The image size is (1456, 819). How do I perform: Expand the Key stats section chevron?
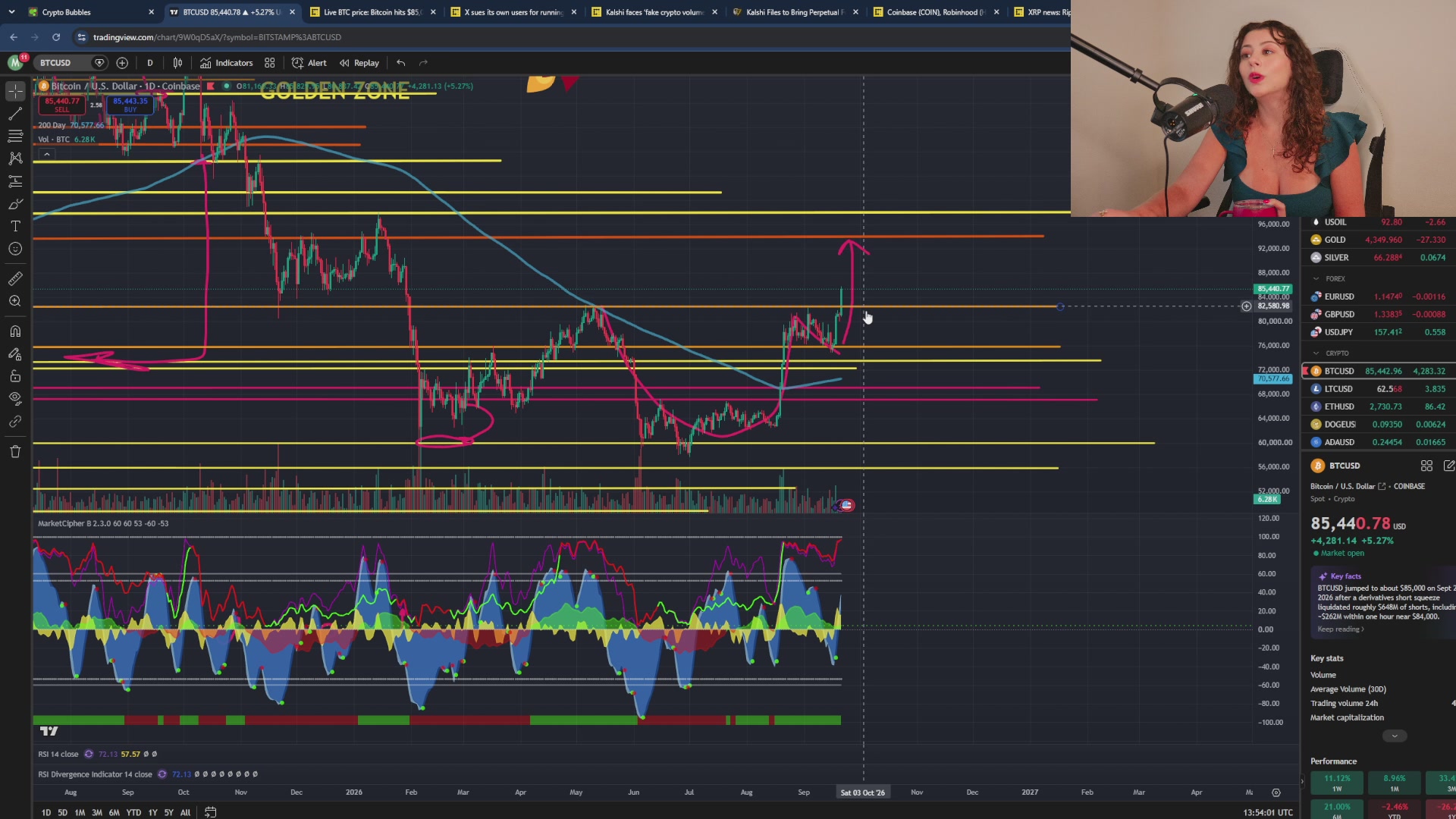point(1395,736)
